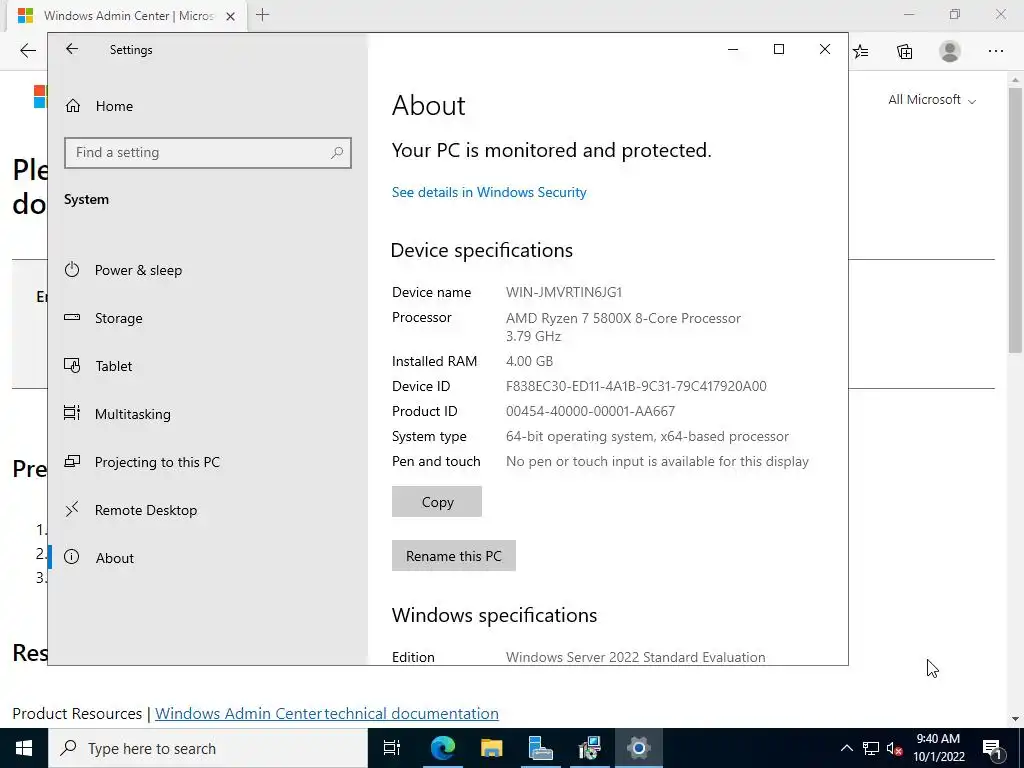The height and width of the screenshot is (768, 1024).
Task: Open Server Manager from taskbar
Action: (x=540, y=748)
